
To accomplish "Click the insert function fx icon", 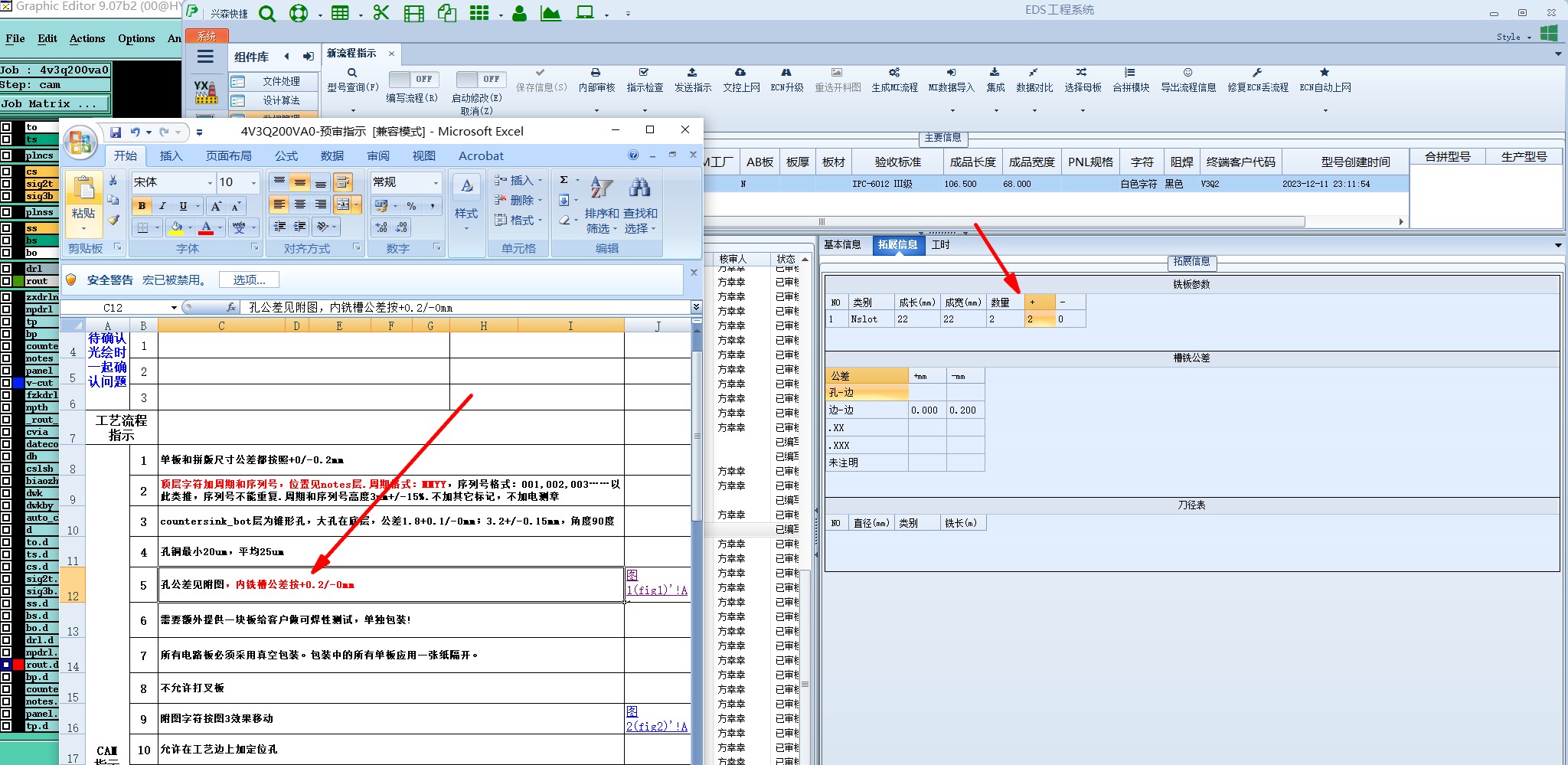I will (x=231, y=307).
